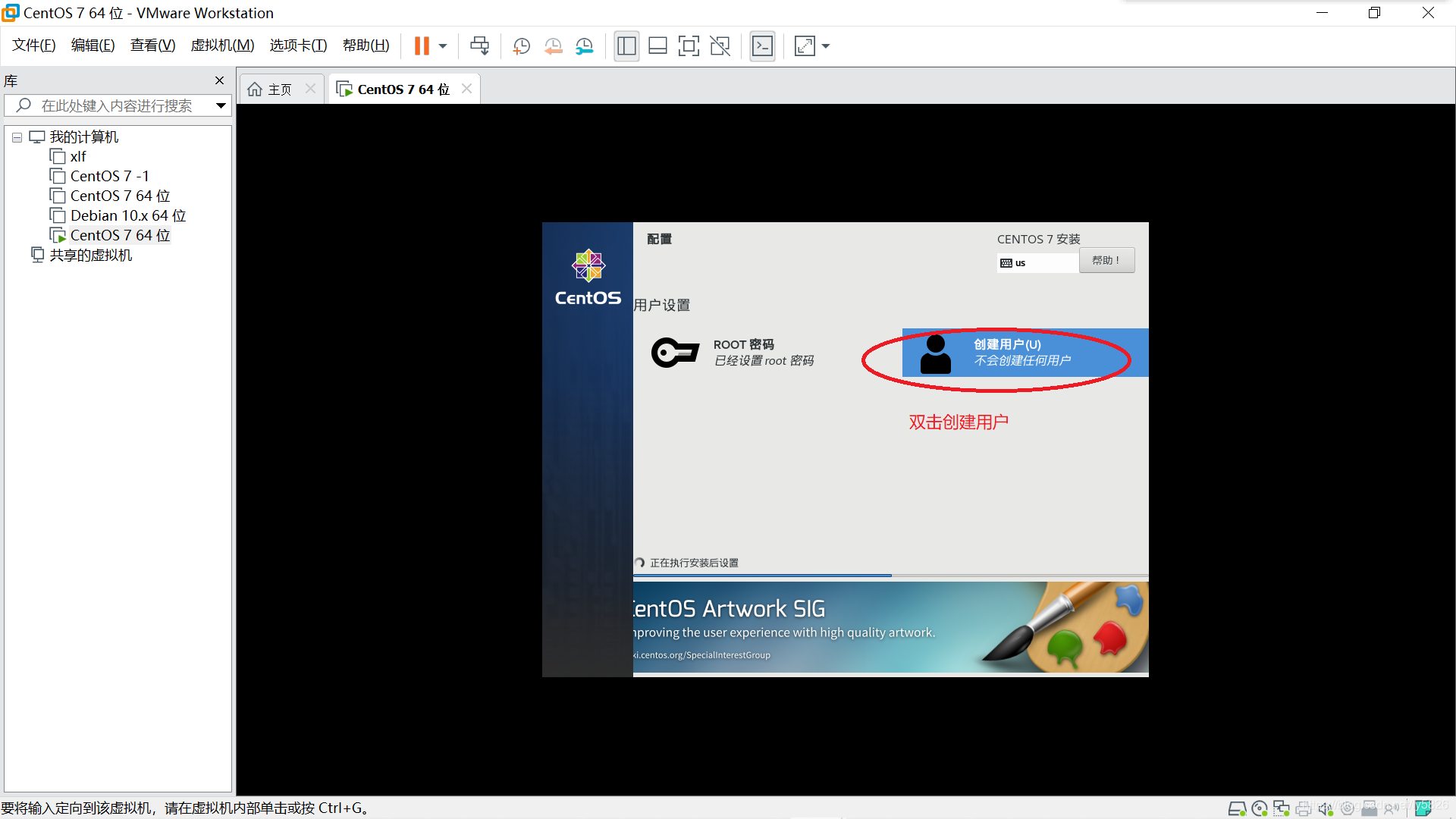Click the sound card status icon
The height and width of the screenshot is (819, 1456).
pos(1326,809)
